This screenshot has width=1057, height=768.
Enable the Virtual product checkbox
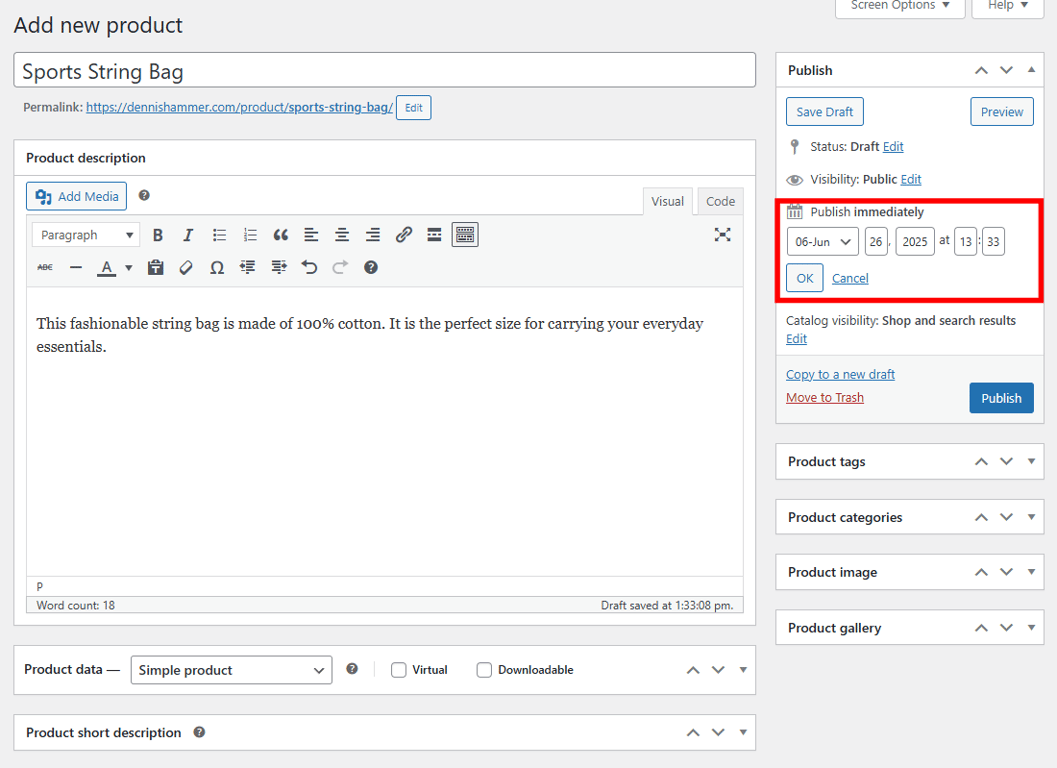tap(399, 669)
